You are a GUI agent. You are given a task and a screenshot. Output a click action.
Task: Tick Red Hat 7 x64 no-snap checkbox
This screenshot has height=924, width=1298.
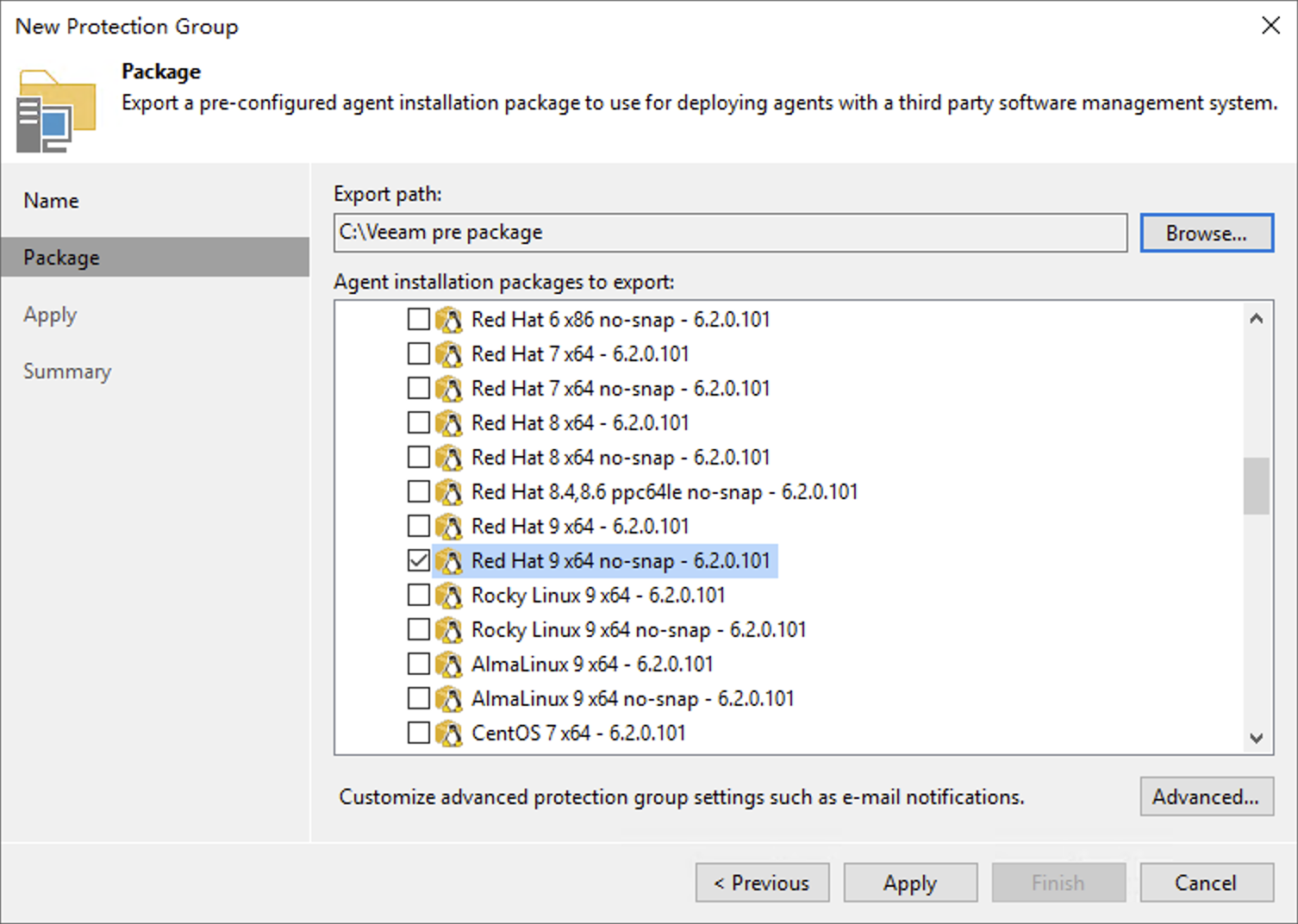[419, 388]
